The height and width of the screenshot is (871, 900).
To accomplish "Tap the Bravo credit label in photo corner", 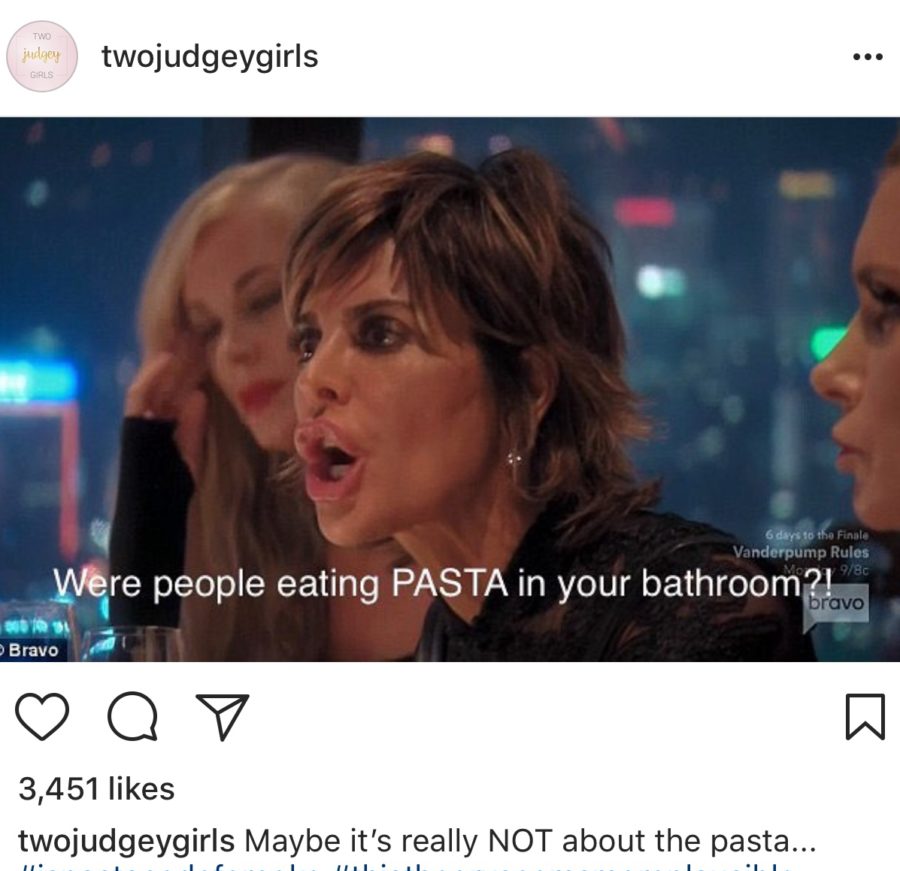I will [33, 650].
